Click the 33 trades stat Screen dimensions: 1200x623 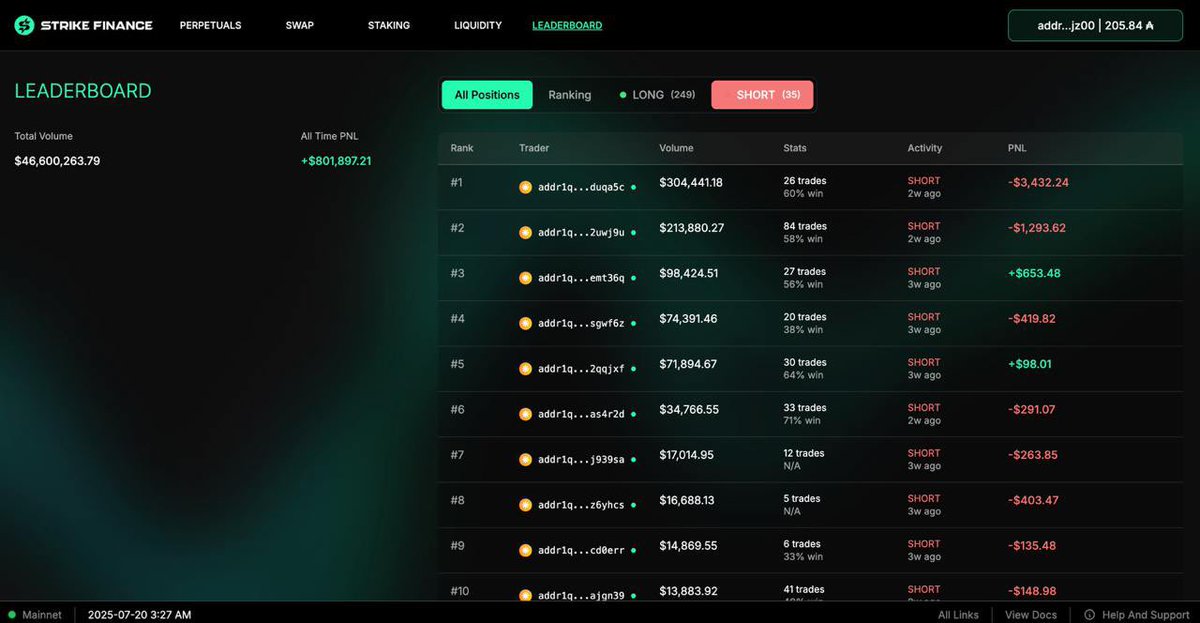coord(805,408)
